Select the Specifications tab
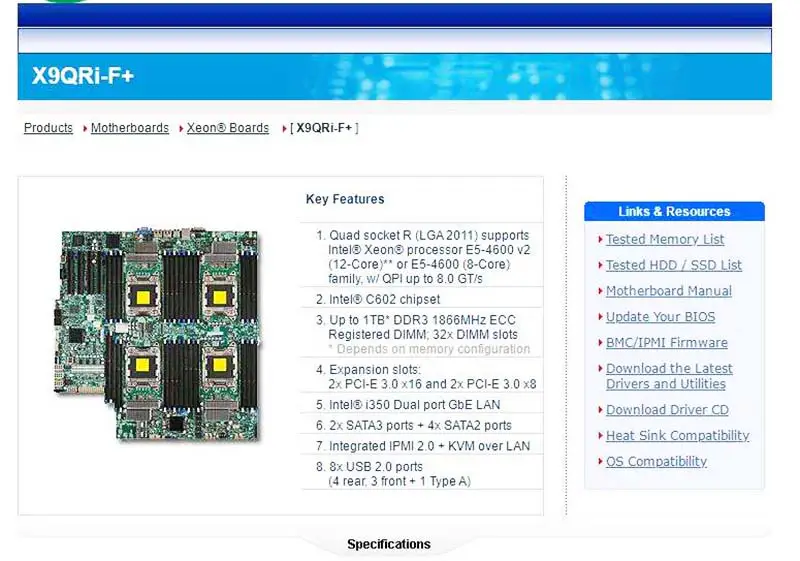The width and height of the screenshot is (800, 561). tap(389, 544)
